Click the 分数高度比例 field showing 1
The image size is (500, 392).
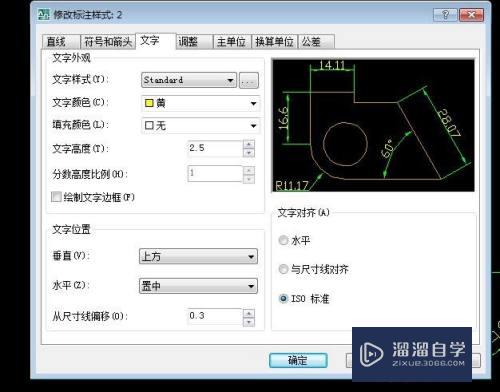215,173
